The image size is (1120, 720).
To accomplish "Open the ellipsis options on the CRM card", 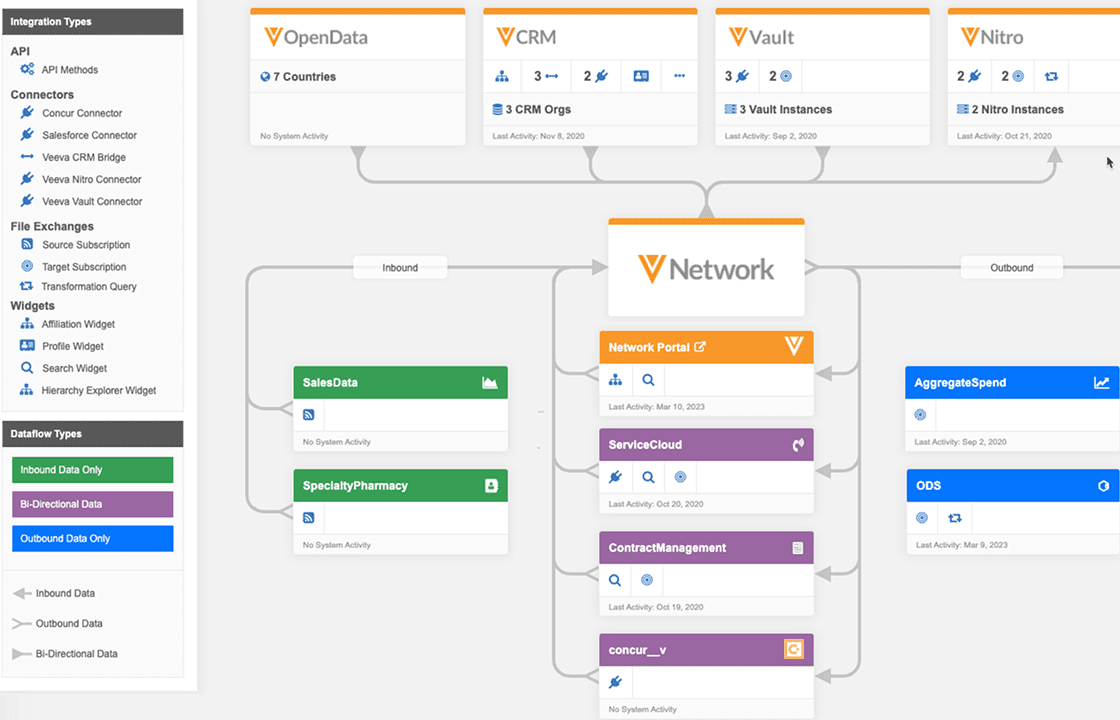I will pos(678,76).
